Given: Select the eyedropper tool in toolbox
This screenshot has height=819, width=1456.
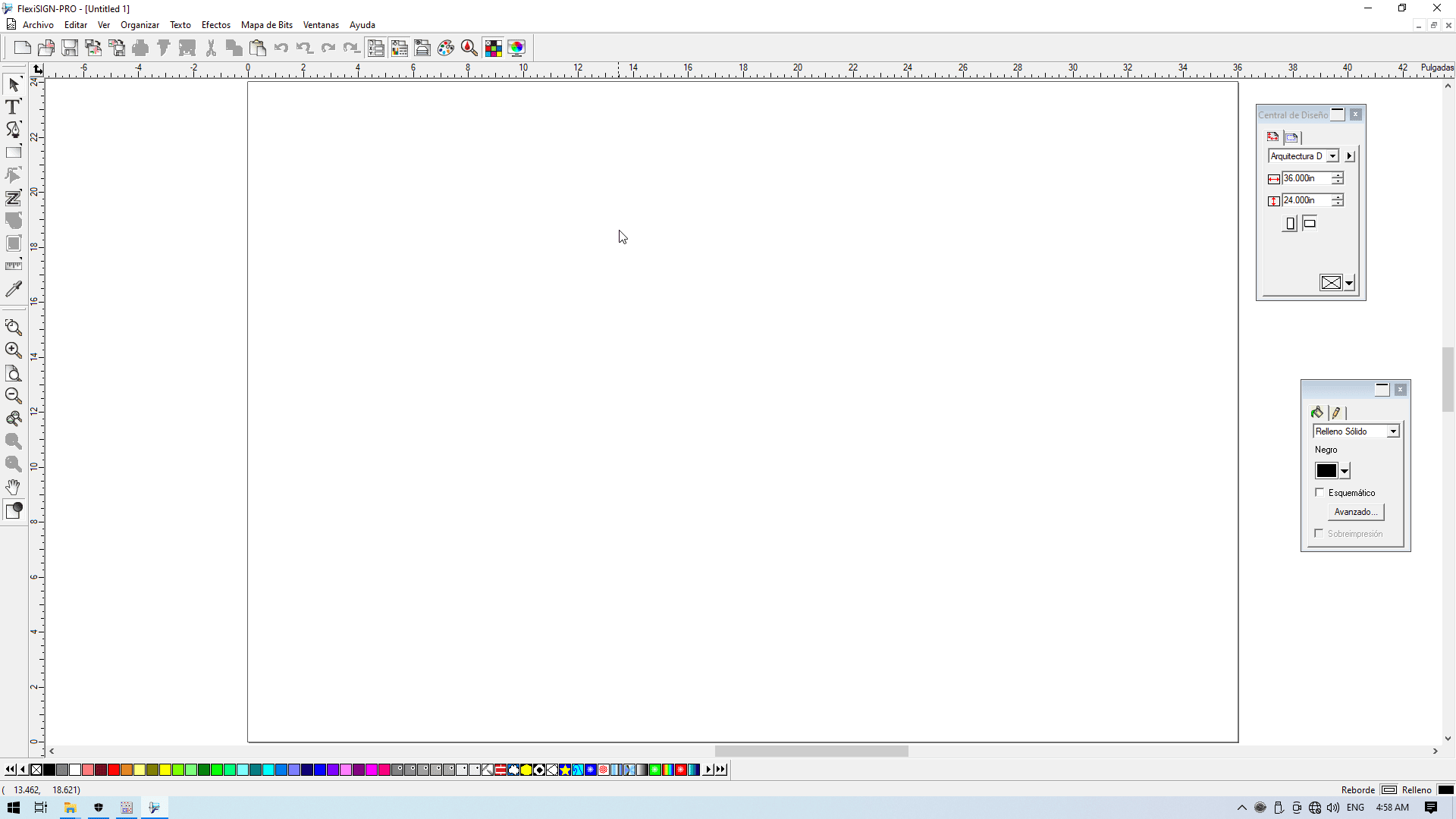Looking at the screenshot, I should 13,289.
